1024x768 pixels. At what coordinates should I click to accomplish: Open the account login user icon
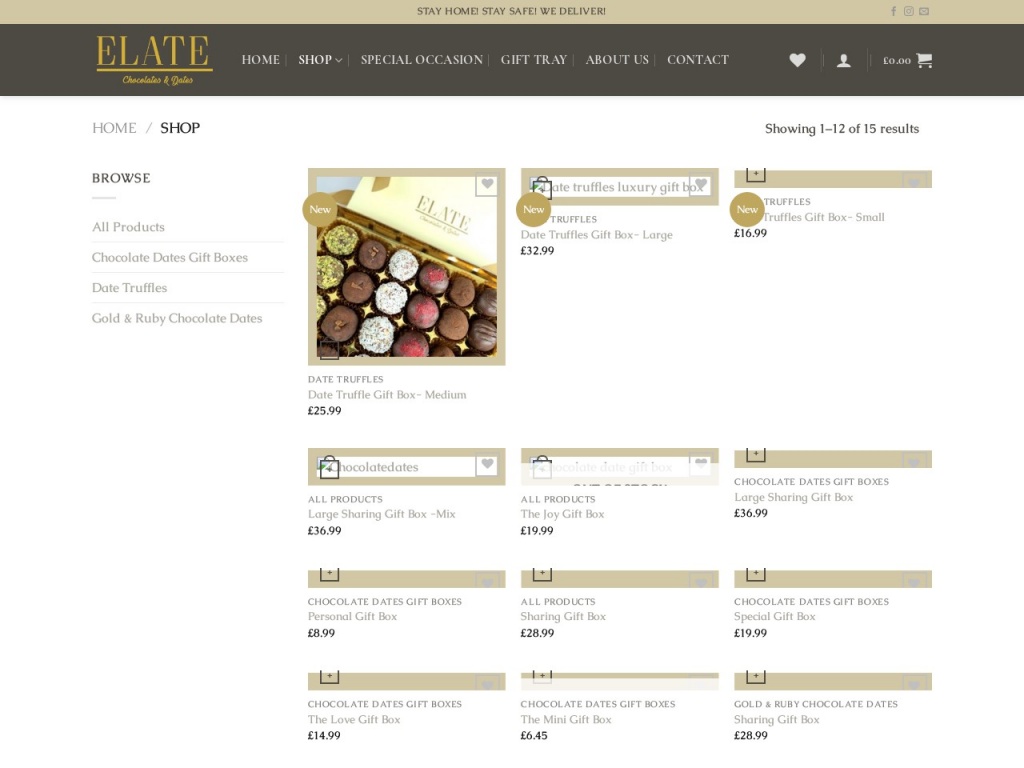844,60
